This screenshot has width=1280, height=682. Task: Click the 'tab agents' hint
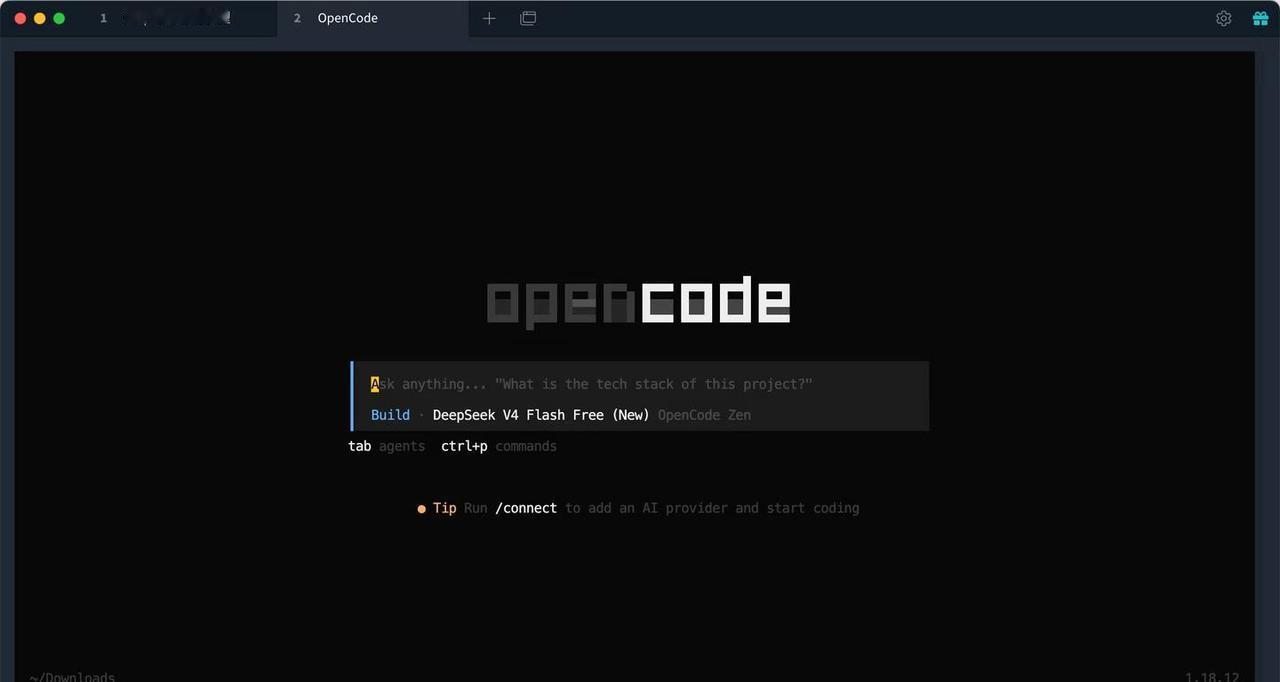[x=386, y=446]
